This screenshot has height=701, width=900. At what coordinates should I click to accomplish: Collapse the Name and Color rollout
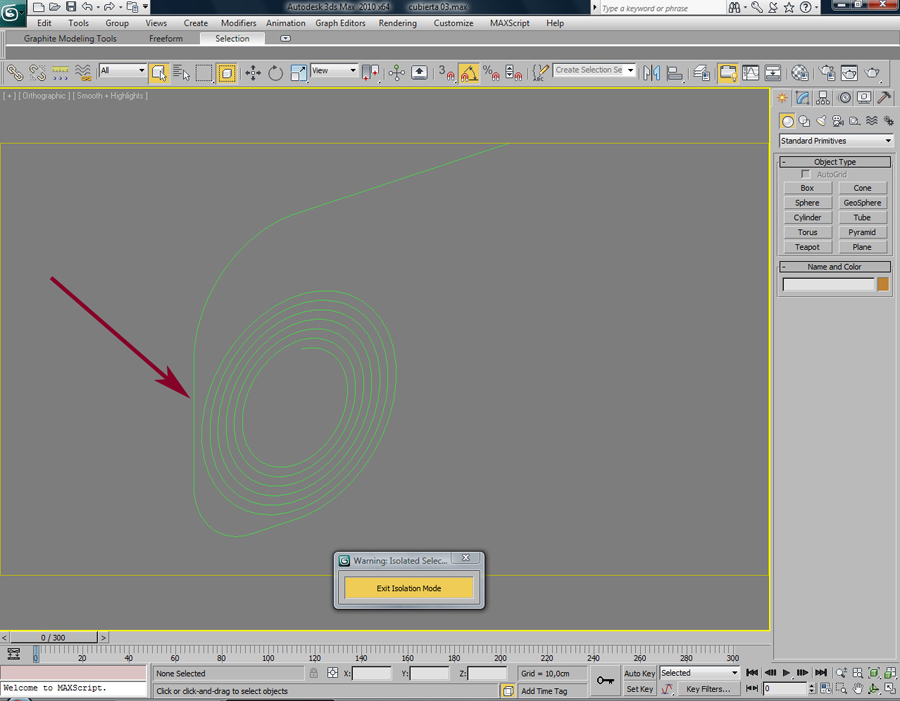(835, 267)
